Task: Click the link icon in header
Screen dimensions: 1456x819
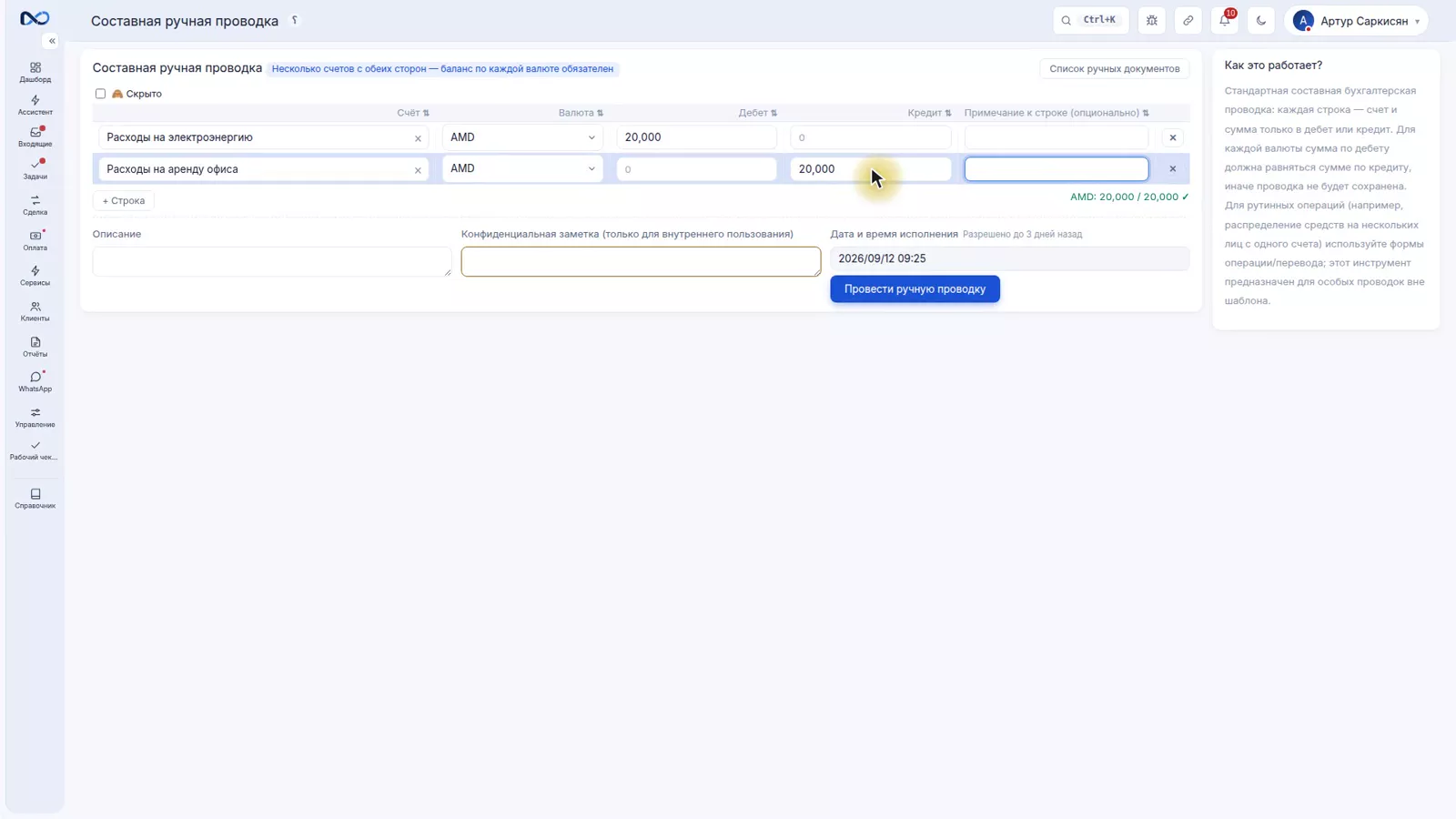Action: pyautogui.click(x=1188, y=20)
